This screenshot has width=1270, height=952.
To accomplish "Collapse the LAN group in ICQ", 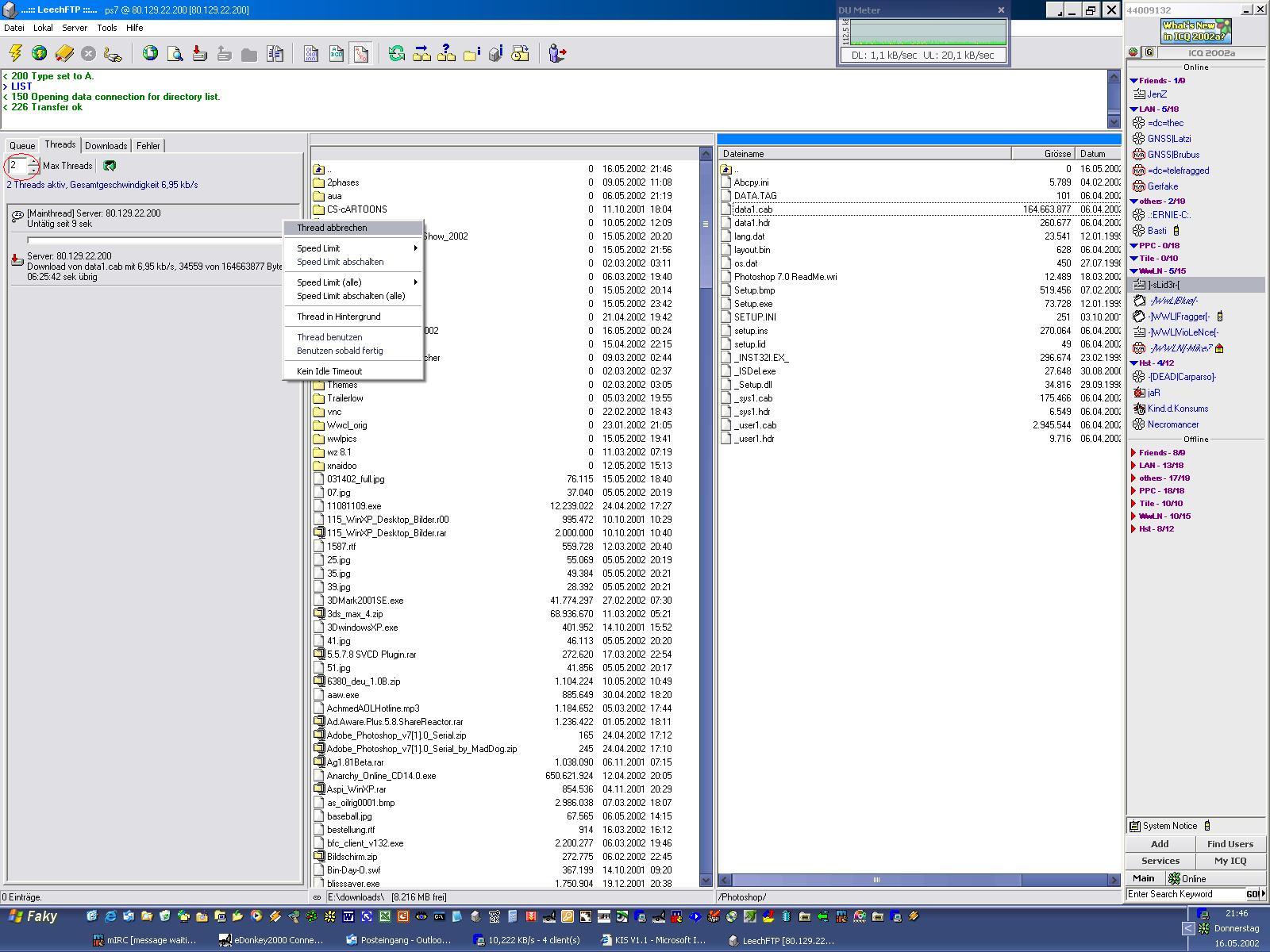I will click(x=1134, y=109).
